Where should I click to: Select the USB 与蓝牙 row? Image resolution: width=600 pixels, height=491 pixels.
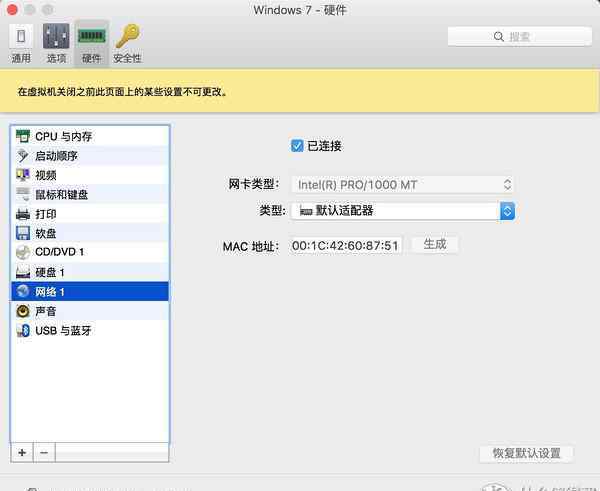tap(90, 331)
